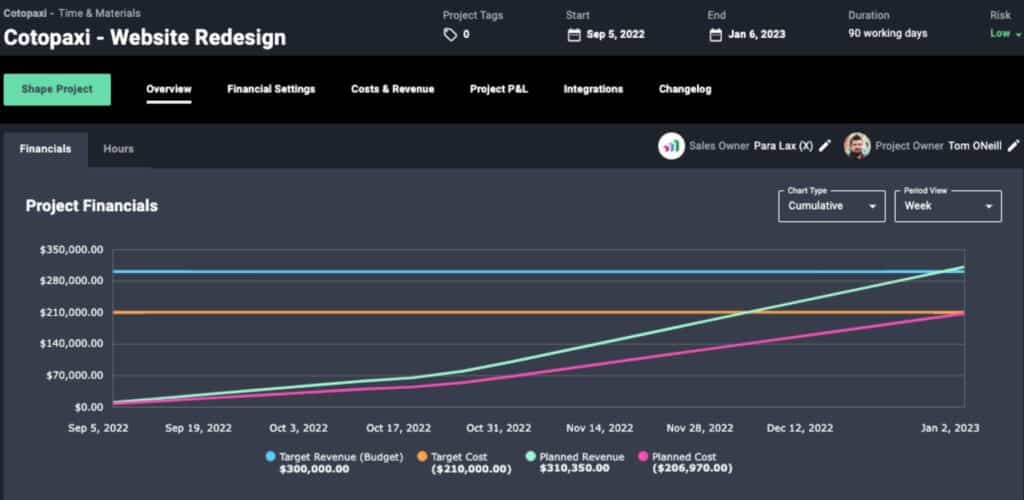Screen dimensions: 1024x500
Task: Click the End date calendar icon
Action: tap(715, 34)
